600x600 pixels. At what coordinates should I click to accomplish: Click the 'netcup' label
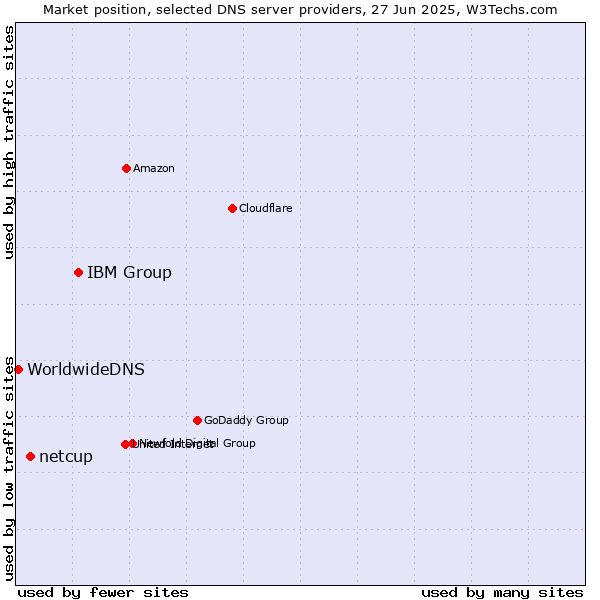[x=66, y=457]
